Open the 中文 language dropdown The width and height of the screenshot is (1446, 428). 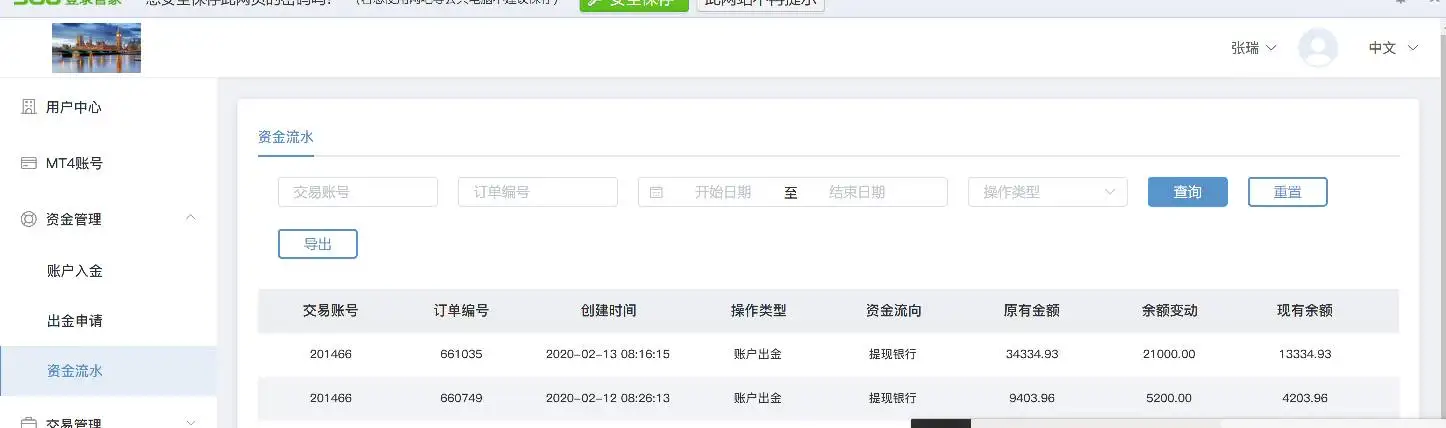coord(1393,48)
